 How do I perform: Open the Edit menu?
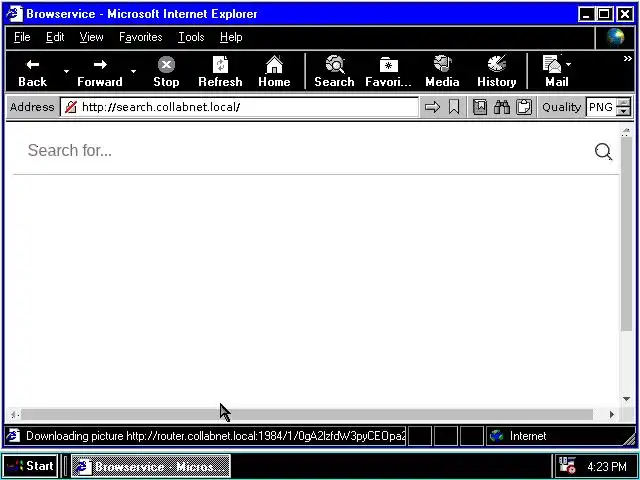click(x=55, y=37)
